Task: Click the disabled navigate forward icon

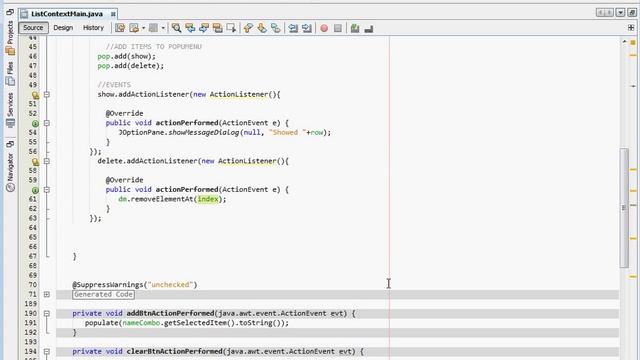Action: 153,28
